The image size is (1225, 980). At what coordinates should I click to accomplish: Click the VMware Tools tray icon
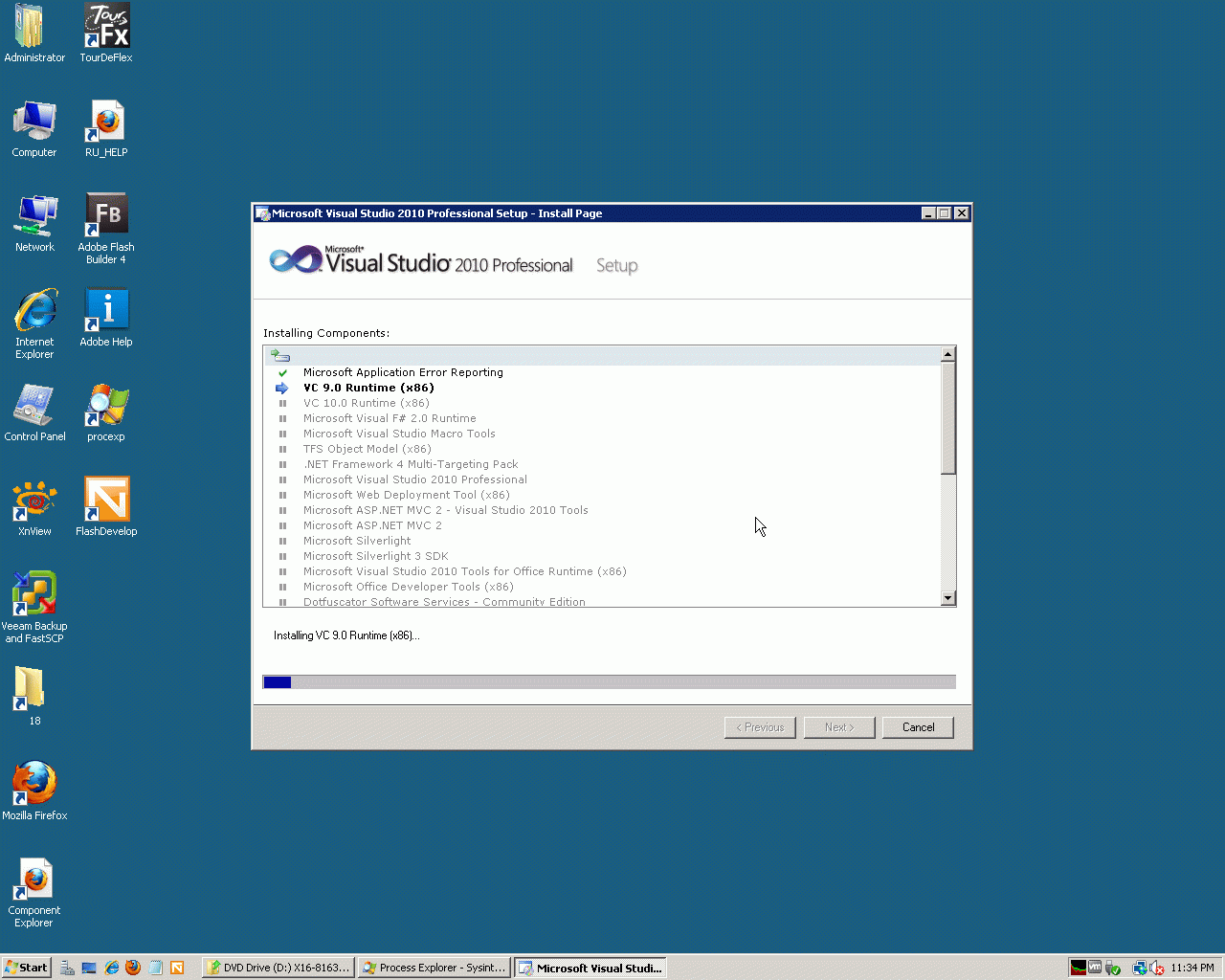coord(1095,968)
